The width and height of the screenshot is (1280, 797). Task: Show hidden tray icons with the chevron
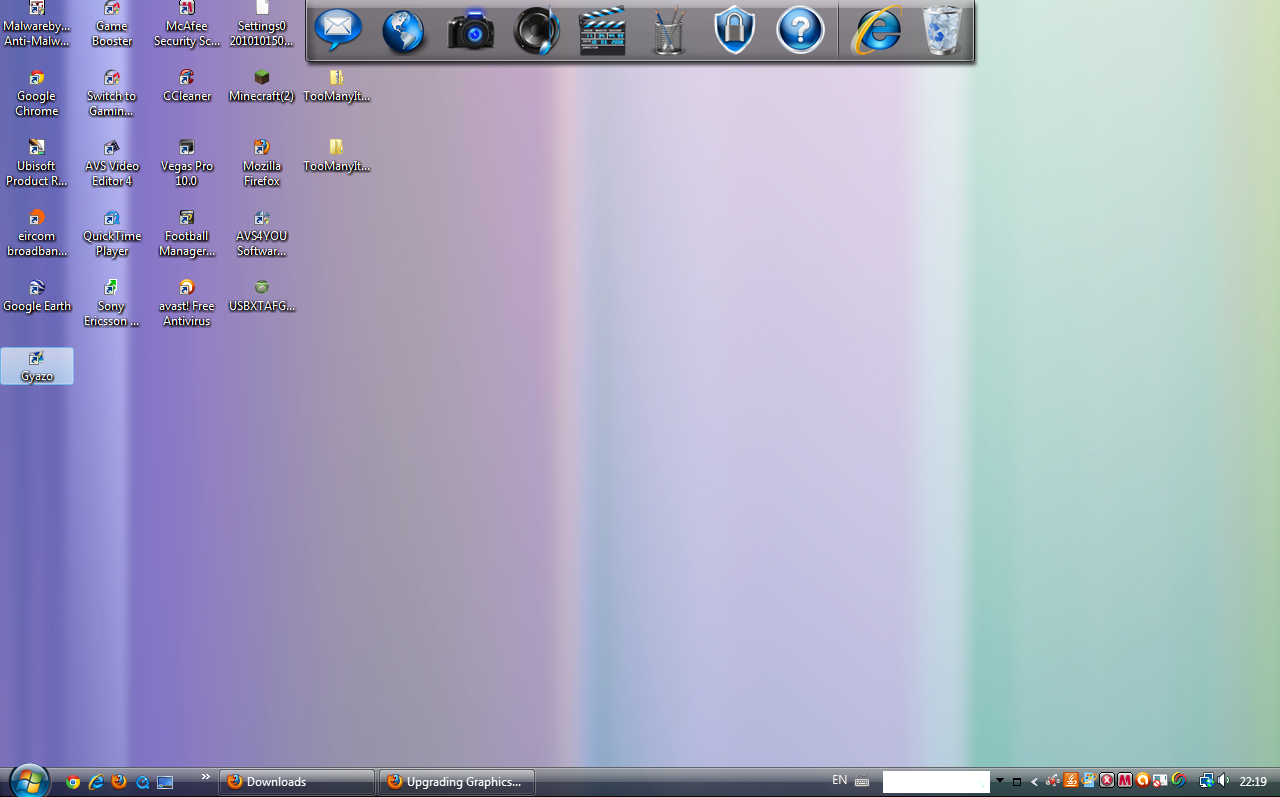pos(1035,782)
